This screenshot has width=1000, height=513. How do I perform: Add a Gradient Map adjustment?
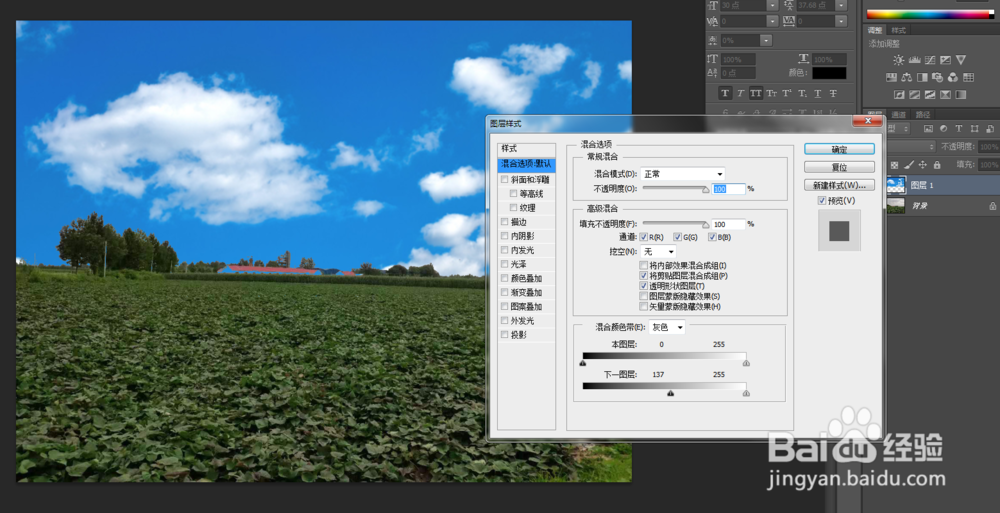pos(960,94)
